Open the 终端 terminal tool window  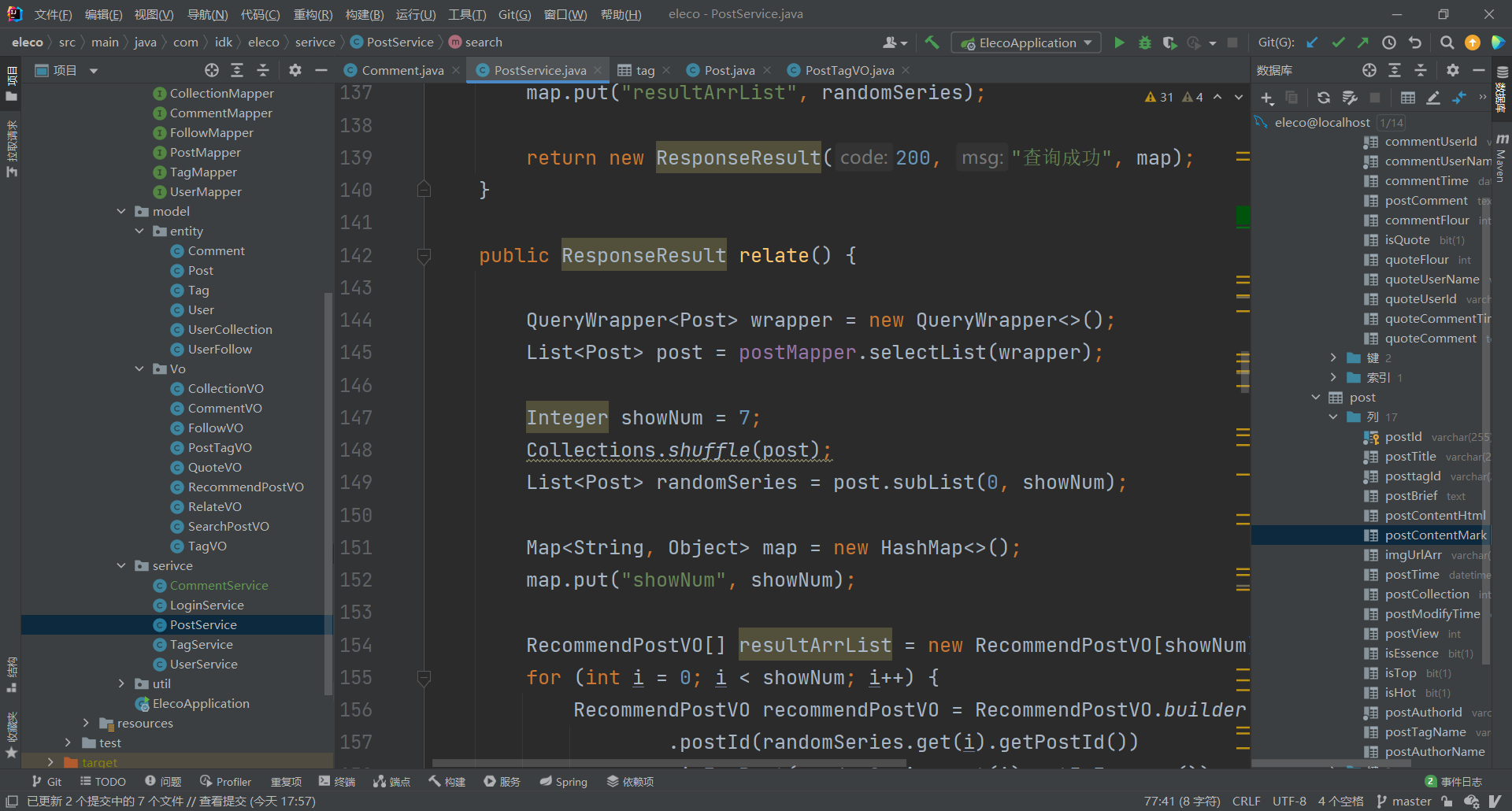337,781
